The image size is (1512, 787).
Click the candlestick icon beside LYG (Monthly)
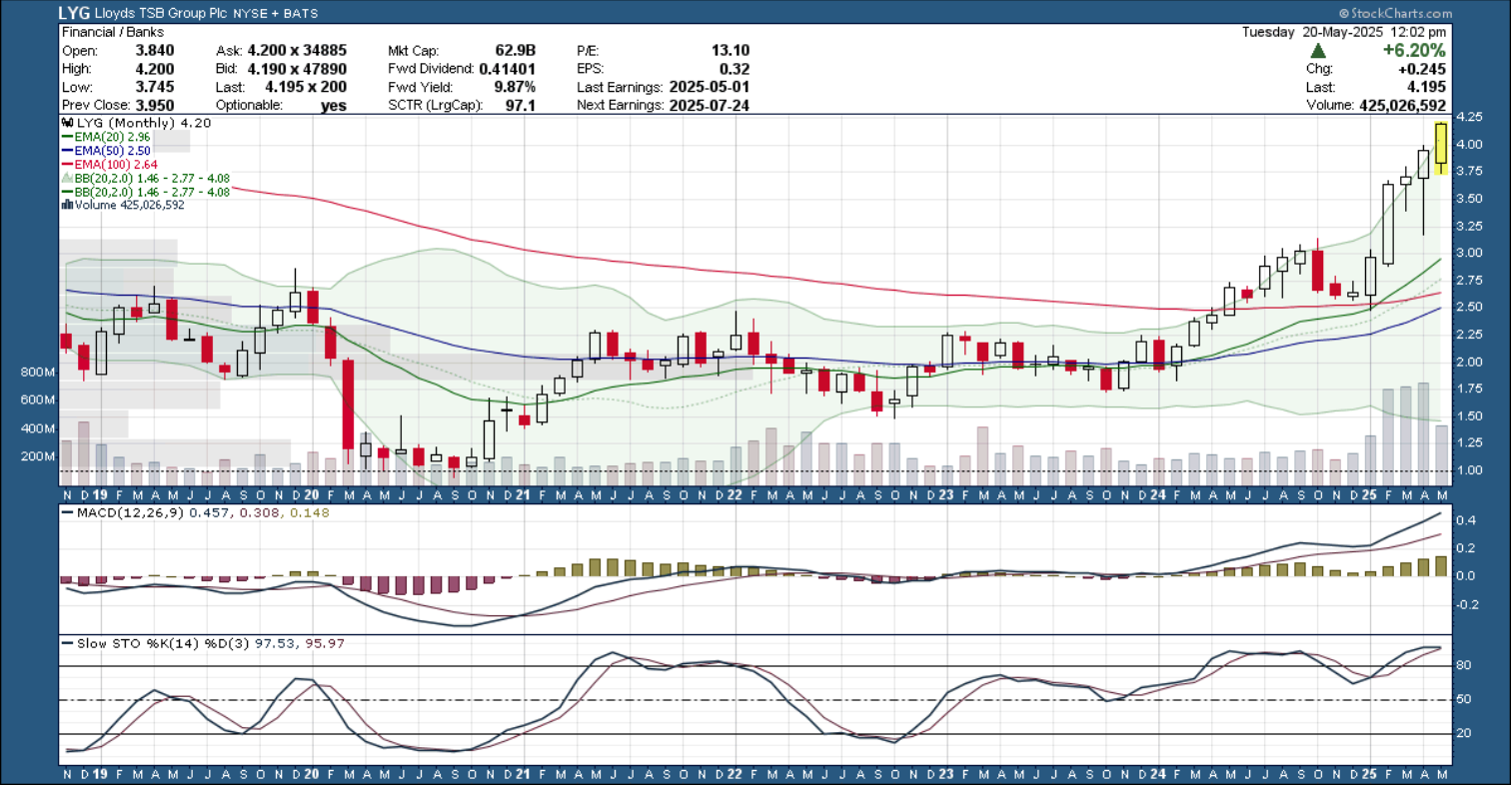(67, 123)
